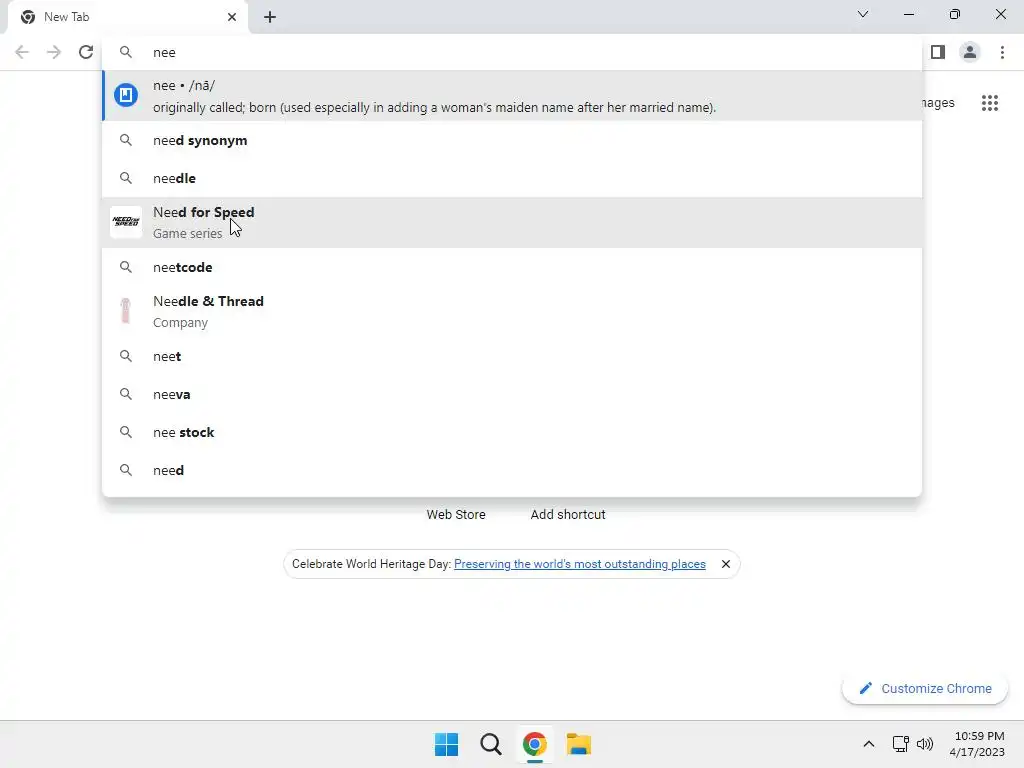The width and height of the screenshot is (1024, 768).
Task: Open the Web Store shortcut
Action: coord(456,515)
